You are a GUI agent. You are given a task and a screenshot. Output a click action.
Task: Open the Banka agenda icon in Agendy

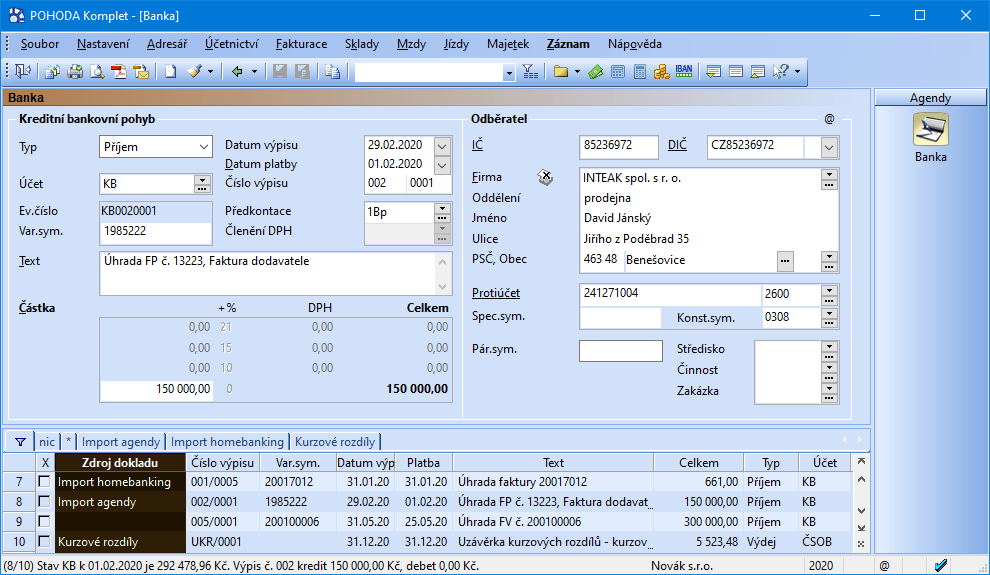click(931, 129)
